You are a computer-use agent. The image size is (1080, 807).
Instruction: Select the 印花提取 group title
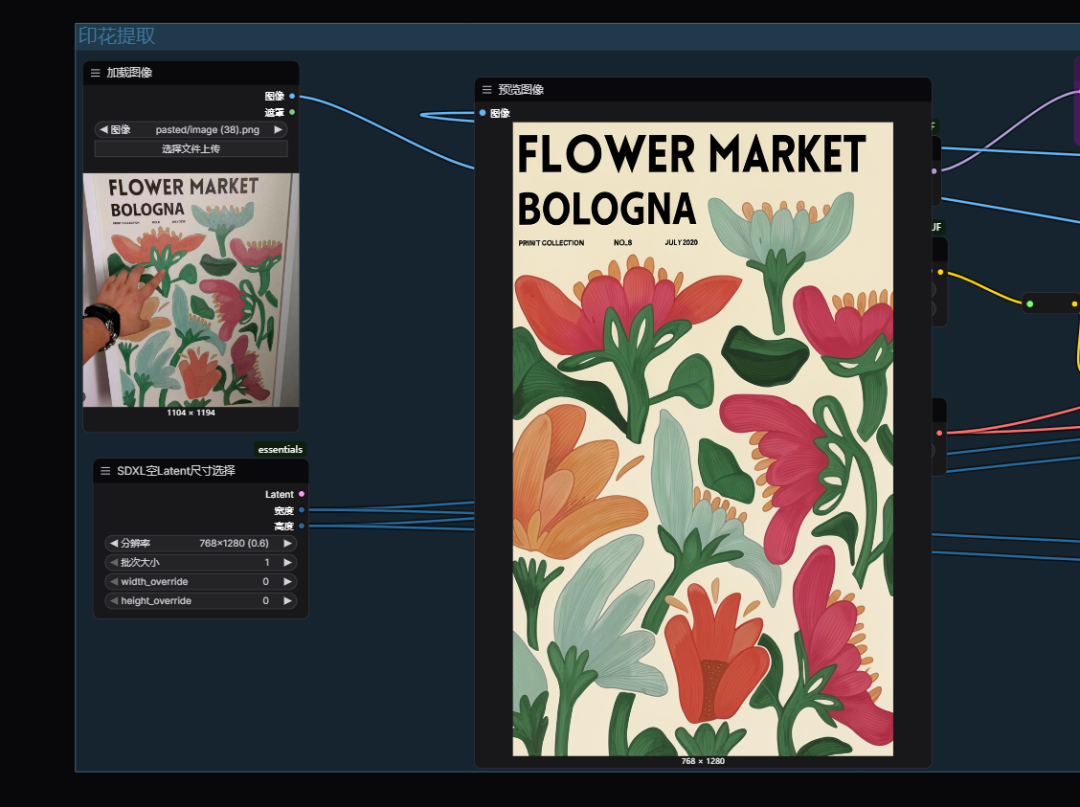pos(116,36)
